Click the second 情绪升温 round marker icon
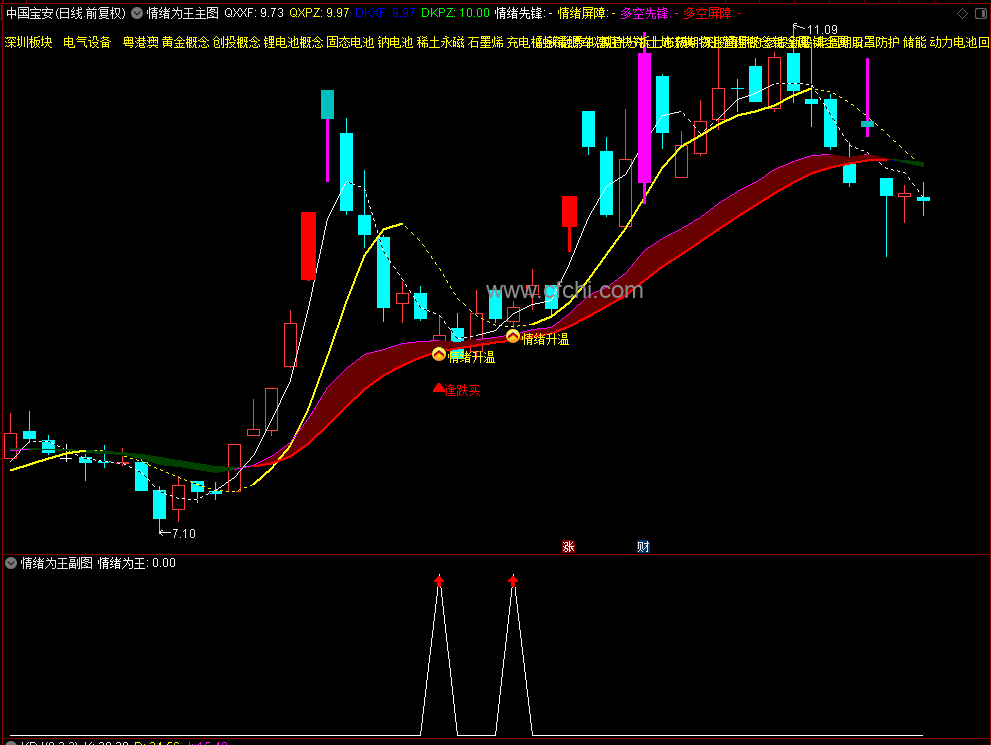This screenshot has height=745, width=991. [x=513, y=336]
